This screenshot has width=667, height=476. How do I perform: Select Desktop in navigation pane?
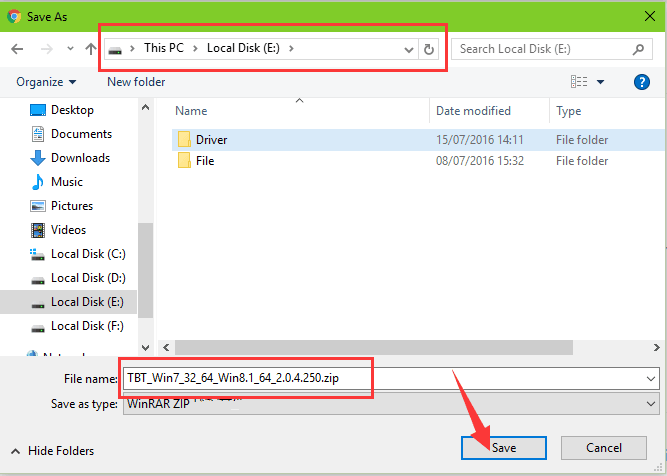tap(72, 110)
